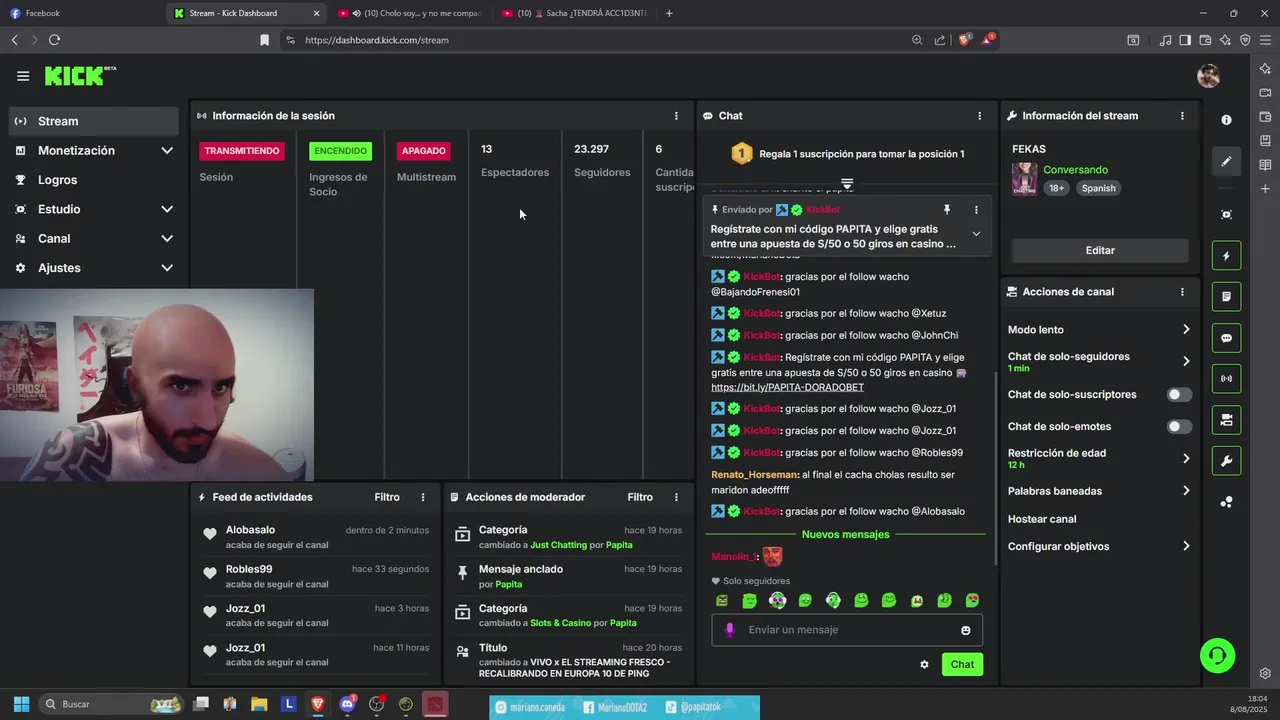Reload the page with browser refresh button

coord(54,40)
